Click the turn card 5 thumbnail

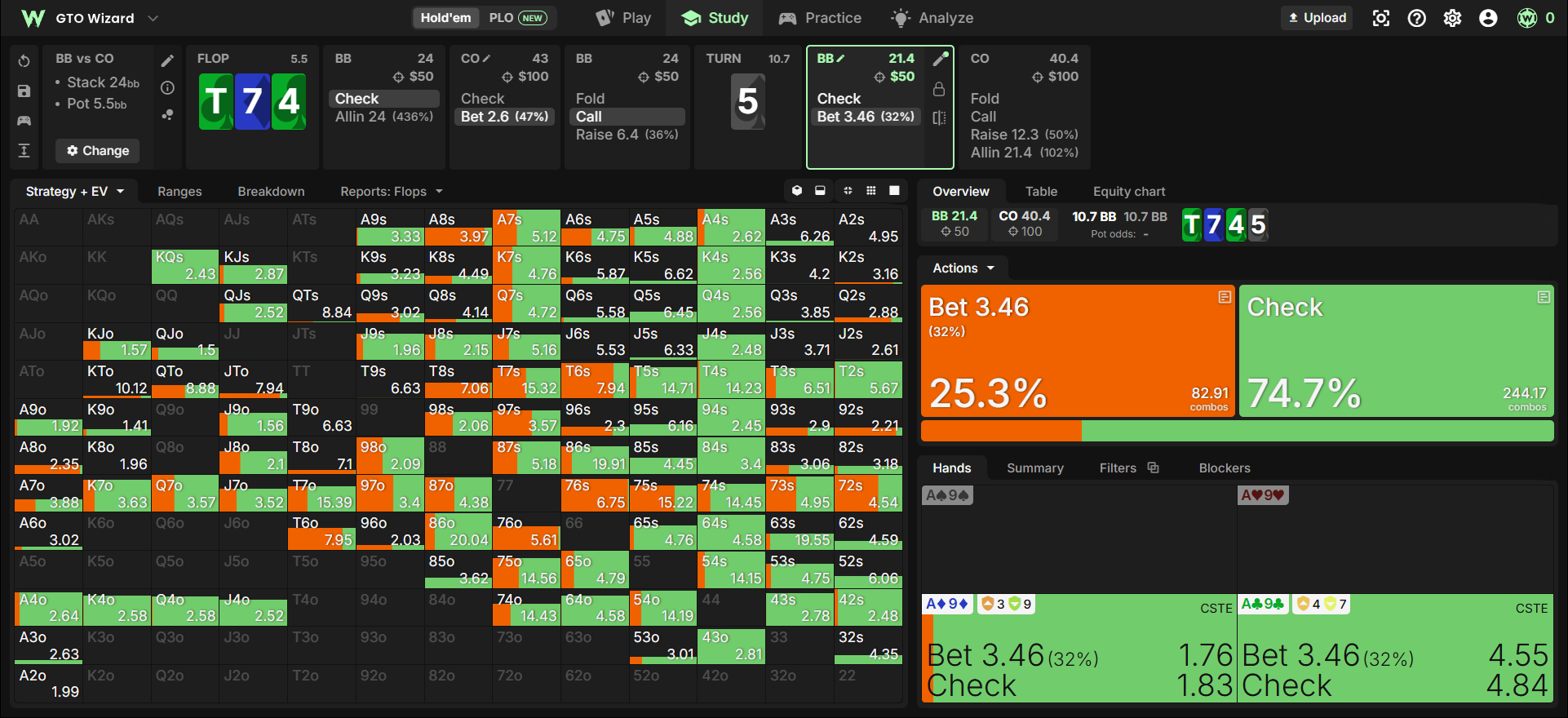[748, 102]
